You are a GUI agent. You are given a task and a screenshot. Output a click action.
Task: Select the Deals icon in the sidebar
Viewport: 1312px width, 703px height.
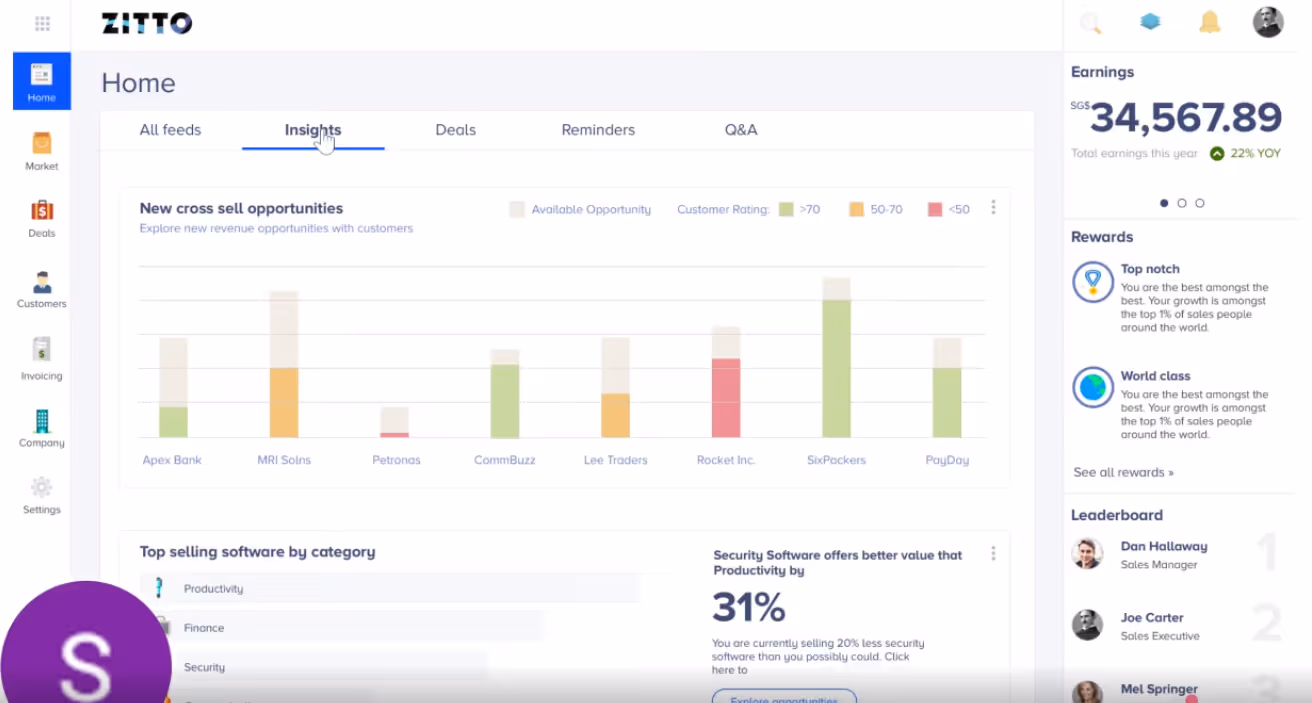pos(41,218)
